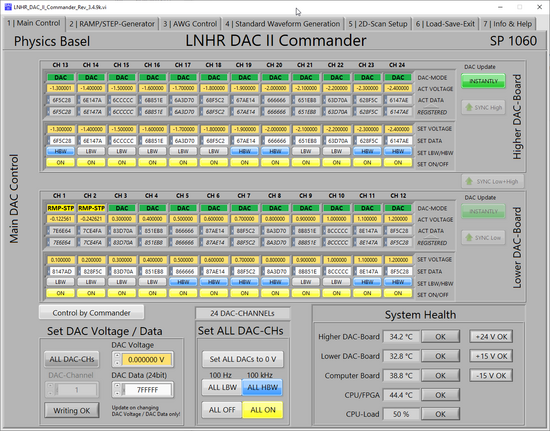
Task: Click Computer Board OK status
Action: (x=440, y=376)
